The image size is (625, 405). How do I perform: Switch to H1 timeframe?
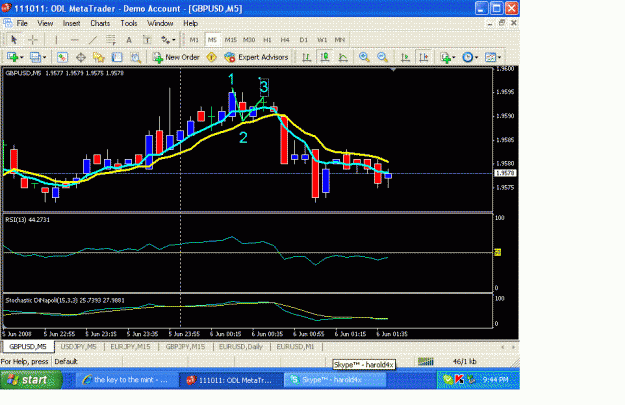pyautogui.click(x=267, y=39)
